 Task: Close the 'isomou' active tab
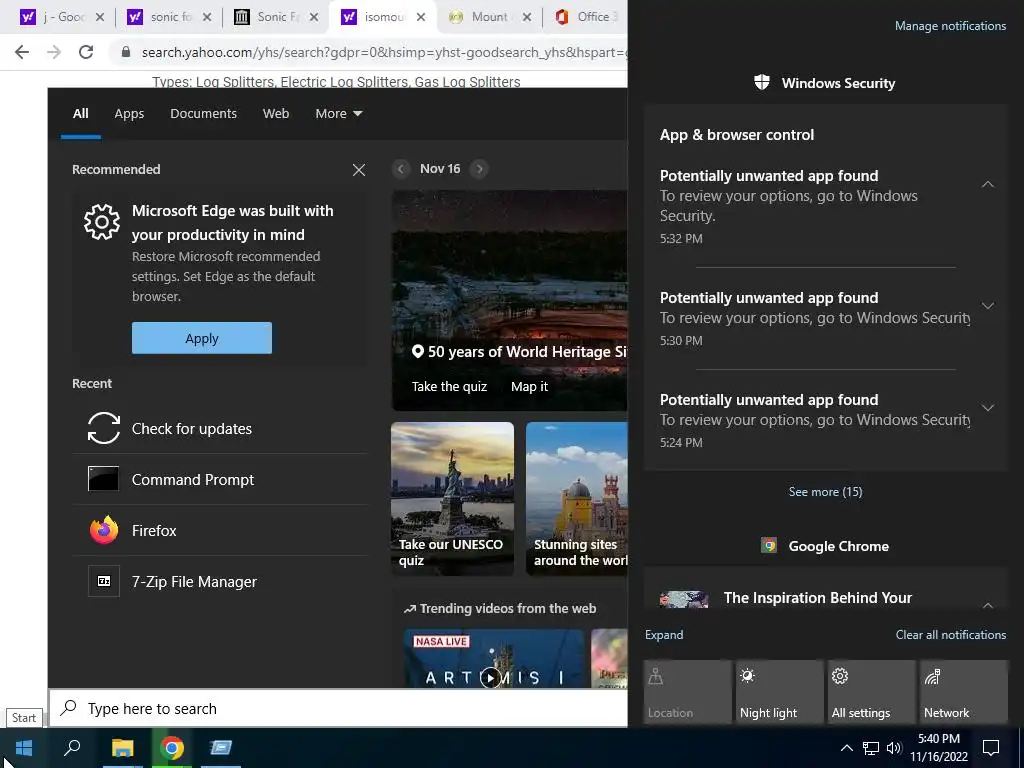[421, 17]
